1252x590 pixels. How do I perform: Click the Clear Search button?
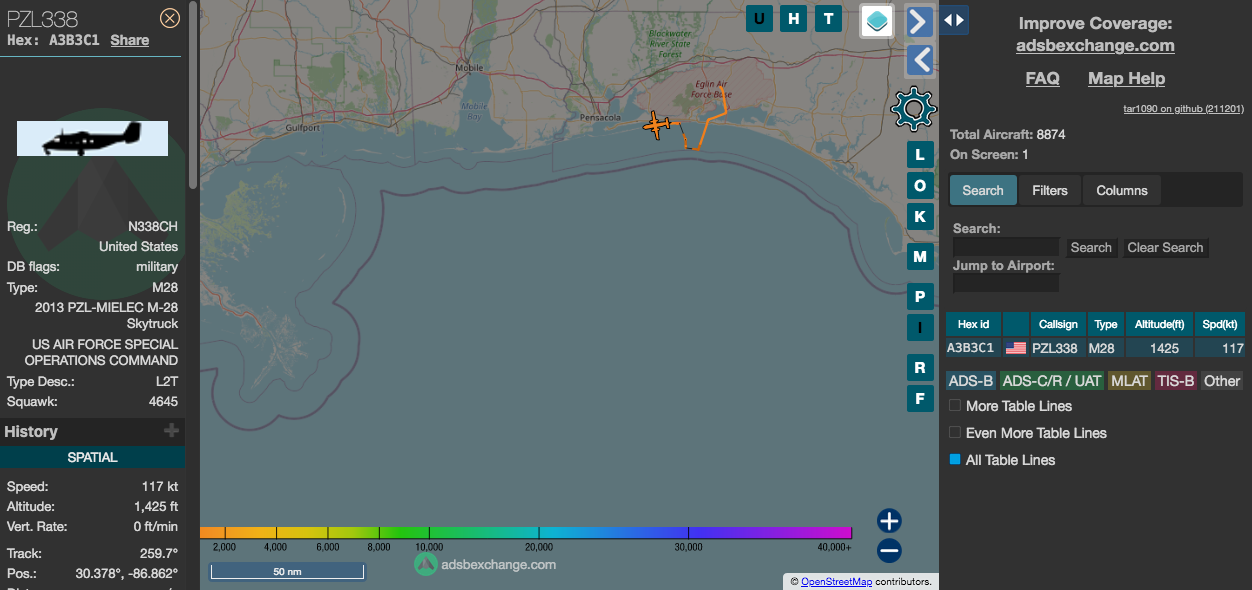[x=1165, y=247]
